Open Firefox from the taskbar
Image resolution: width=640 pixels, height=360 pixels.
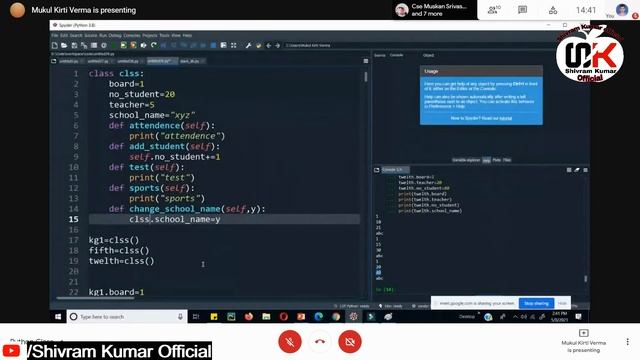(249, 316)
